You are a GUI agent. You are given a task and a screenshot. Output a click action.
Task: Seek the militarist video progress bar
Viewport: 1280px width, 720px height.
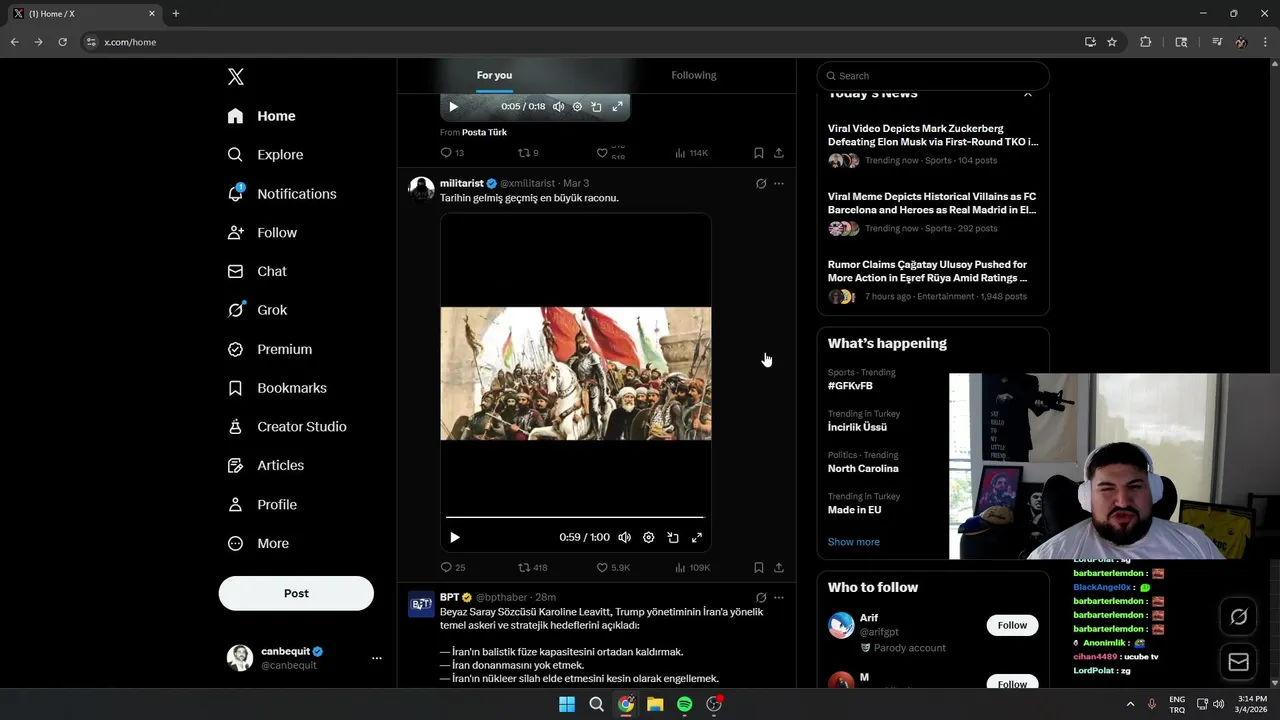tap(575, 517)
